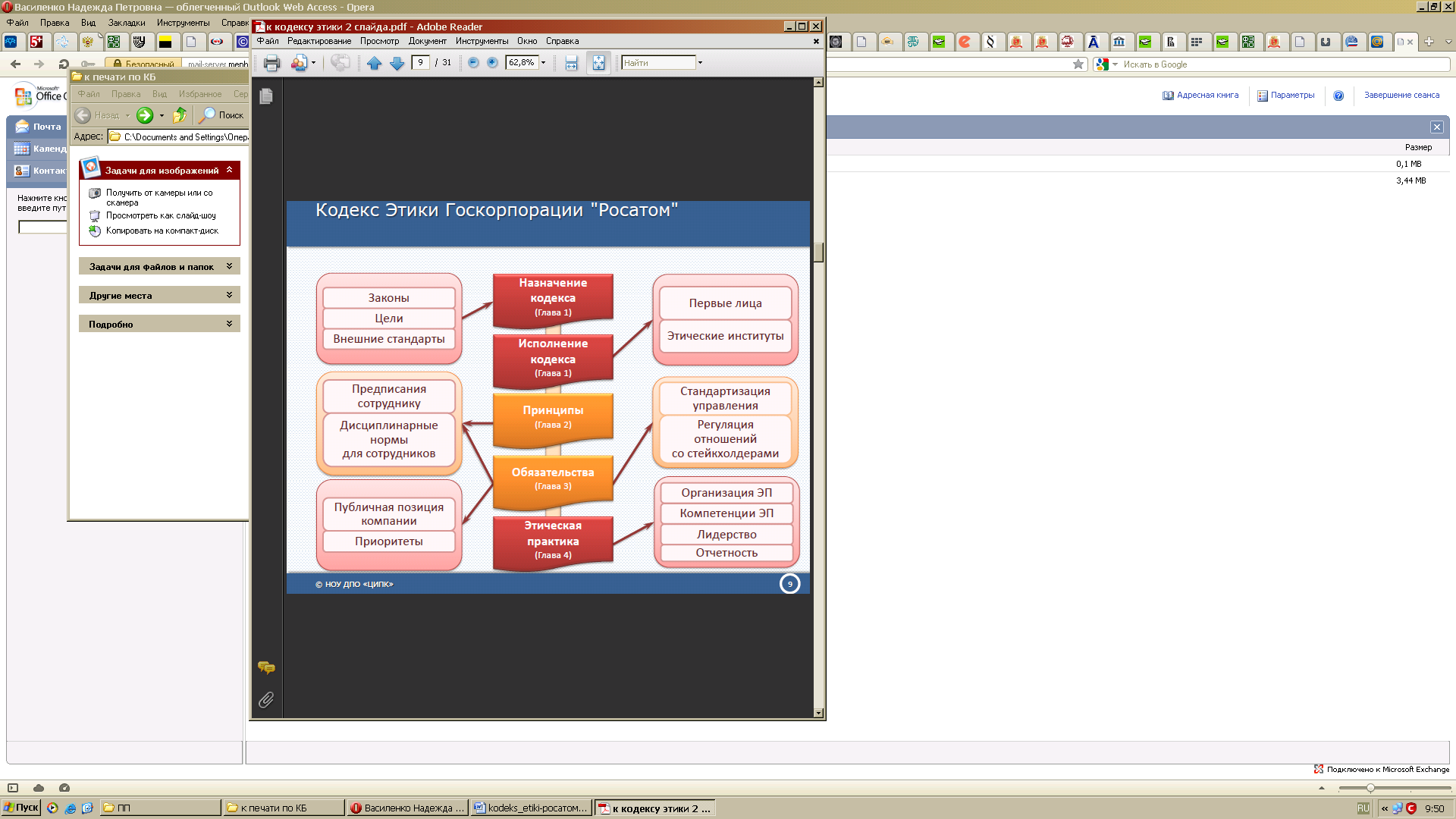The height and width of the screenshot is (819, 1456).
Task: Open Файл menu in Adobe Reader
Action: coord(268,41)
